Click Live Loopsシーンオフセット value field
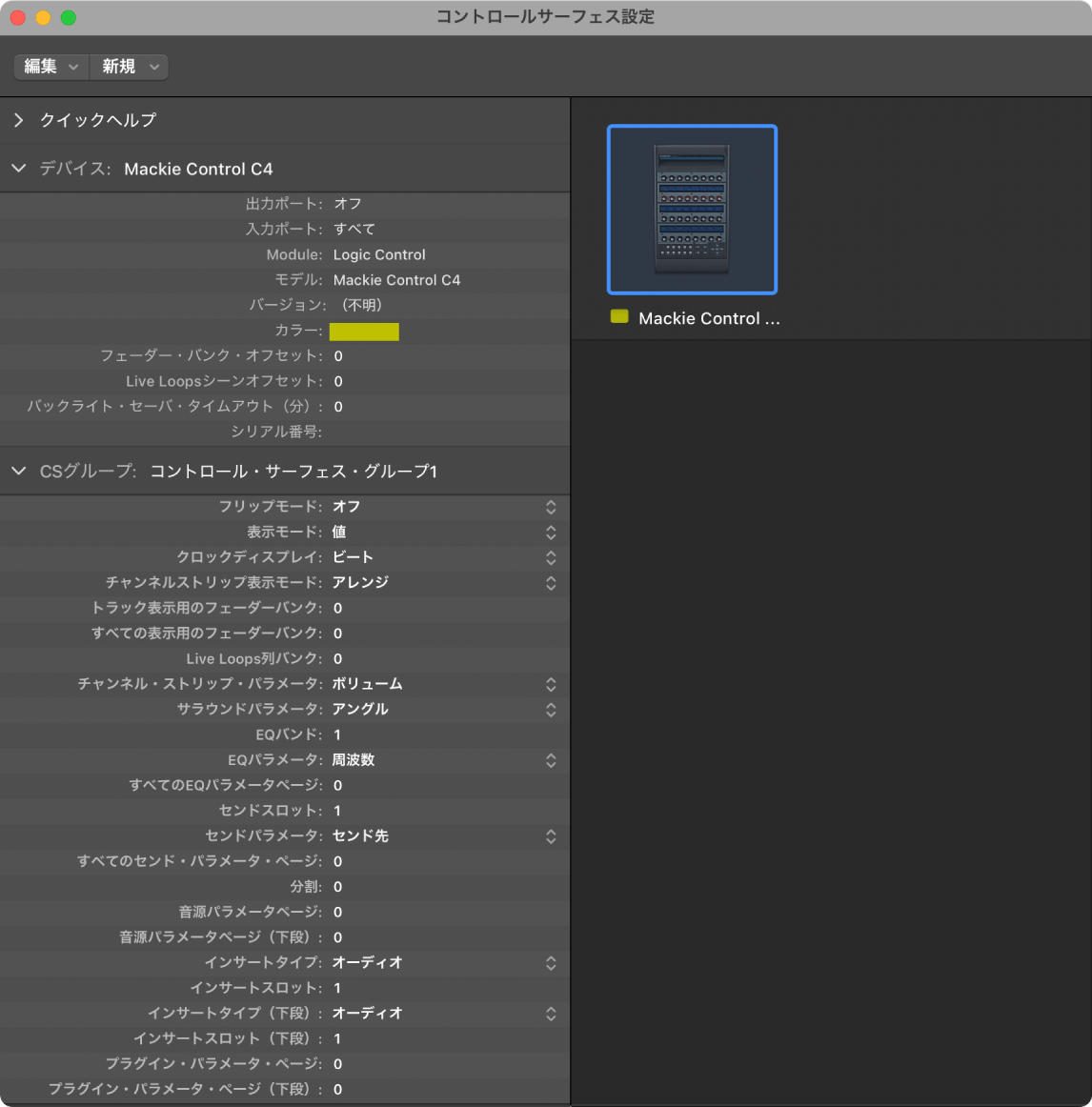This screenshot has height=1107, width=1092. tap(338, 382)
